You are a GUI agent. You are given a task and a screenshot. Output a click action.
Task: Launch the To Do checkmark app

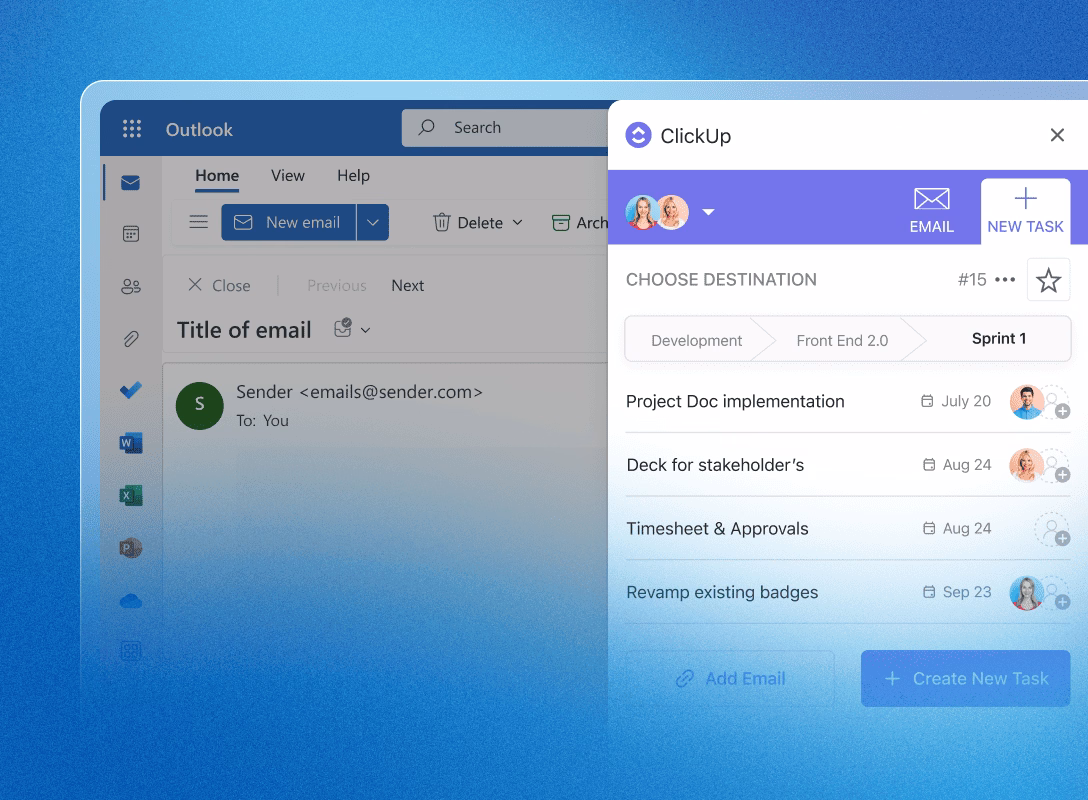pos(131,391)
